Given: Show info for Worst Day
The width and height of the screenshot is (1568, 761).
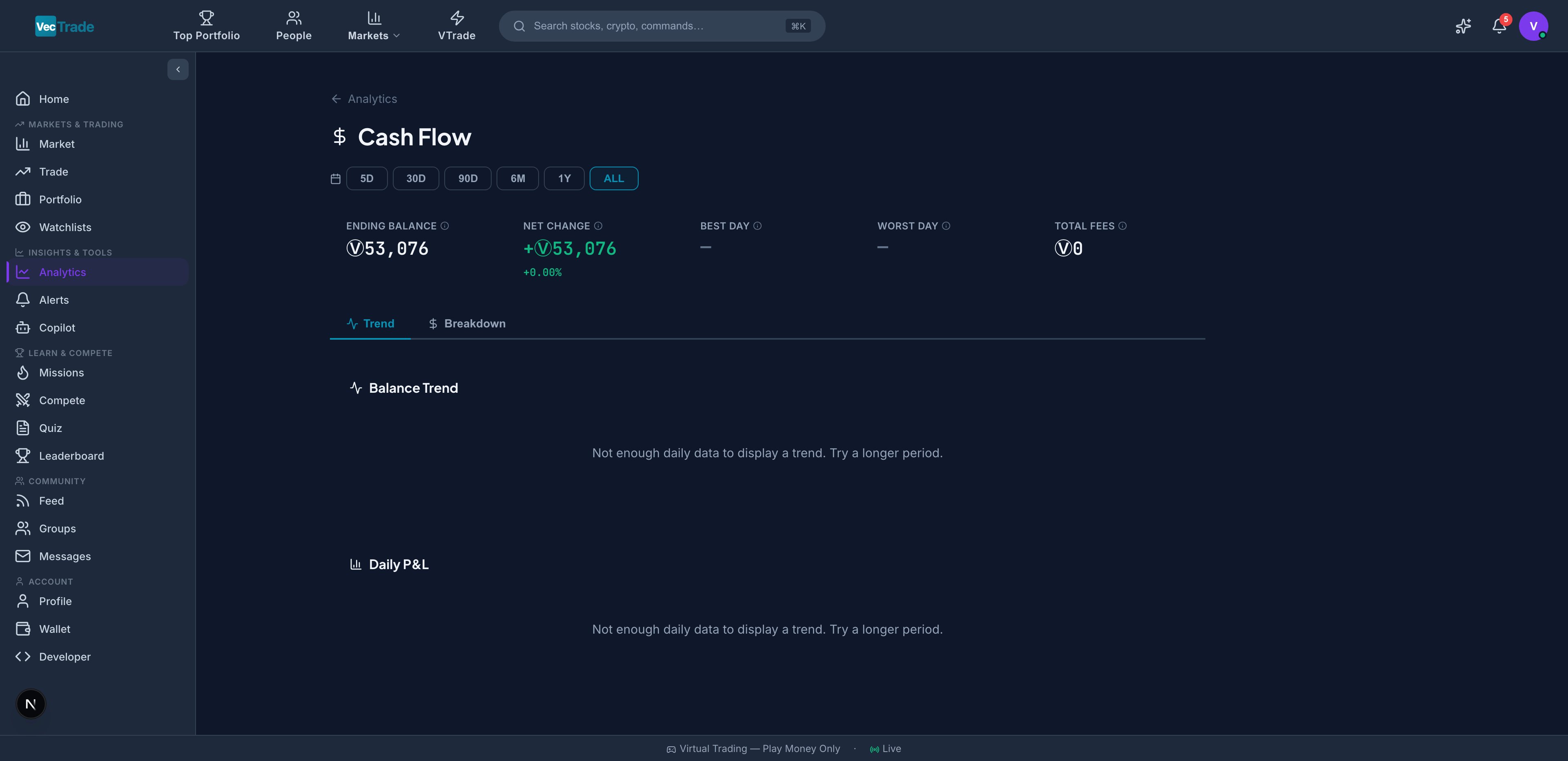Looking at the screenshot, I should coord(946,226).
